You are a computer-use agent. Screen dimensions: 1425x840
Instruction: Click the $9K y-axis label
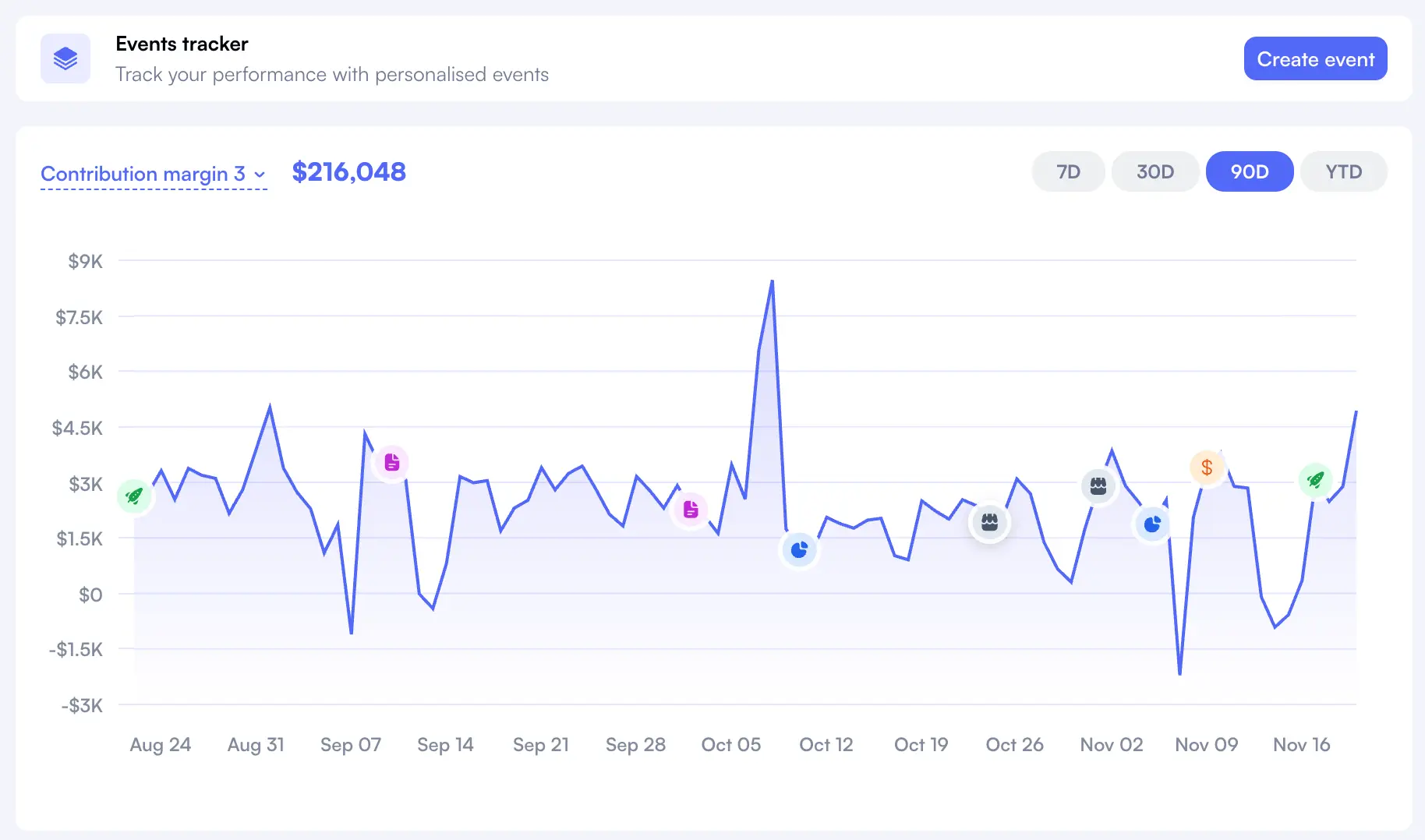pos(85,261)
